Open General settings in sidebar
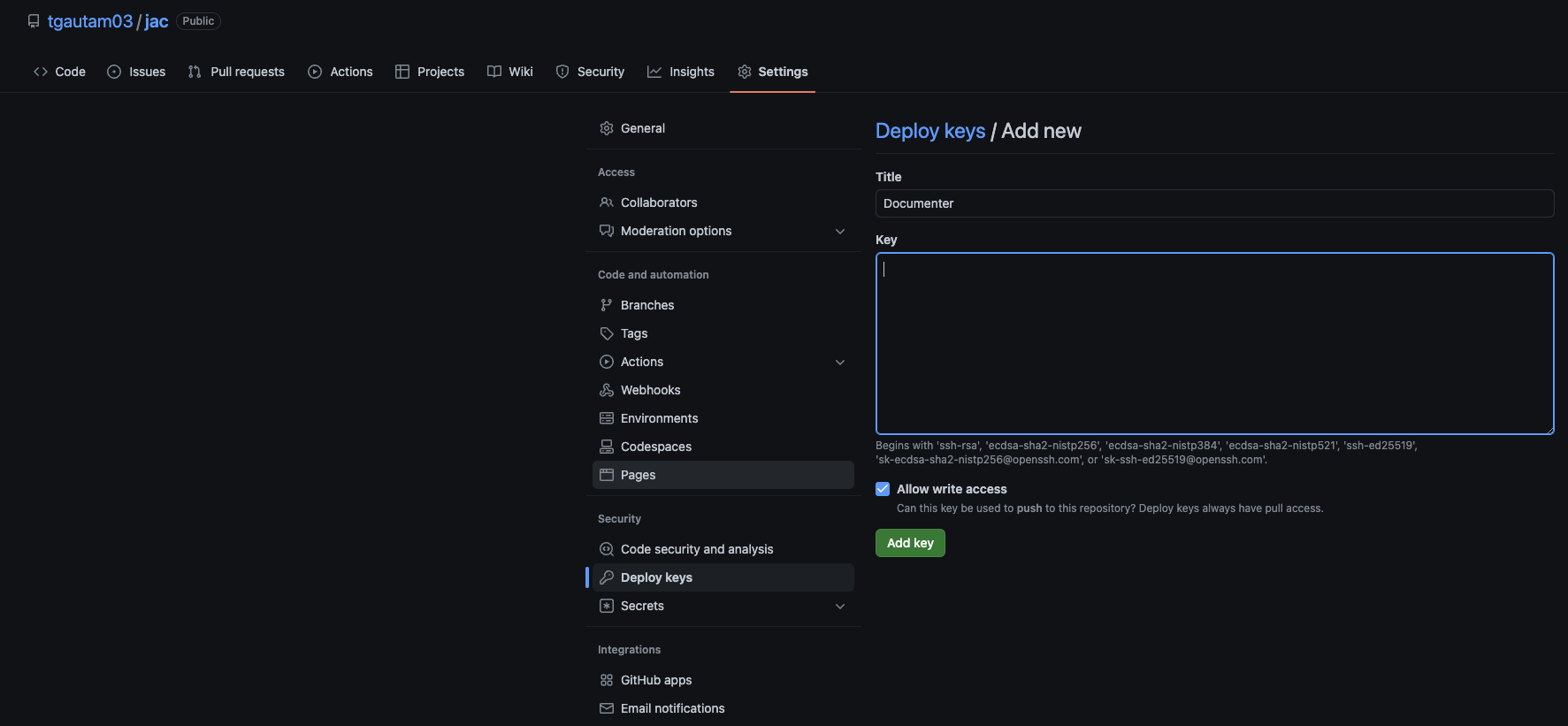Screen dimensions: 1568x726 723,128
